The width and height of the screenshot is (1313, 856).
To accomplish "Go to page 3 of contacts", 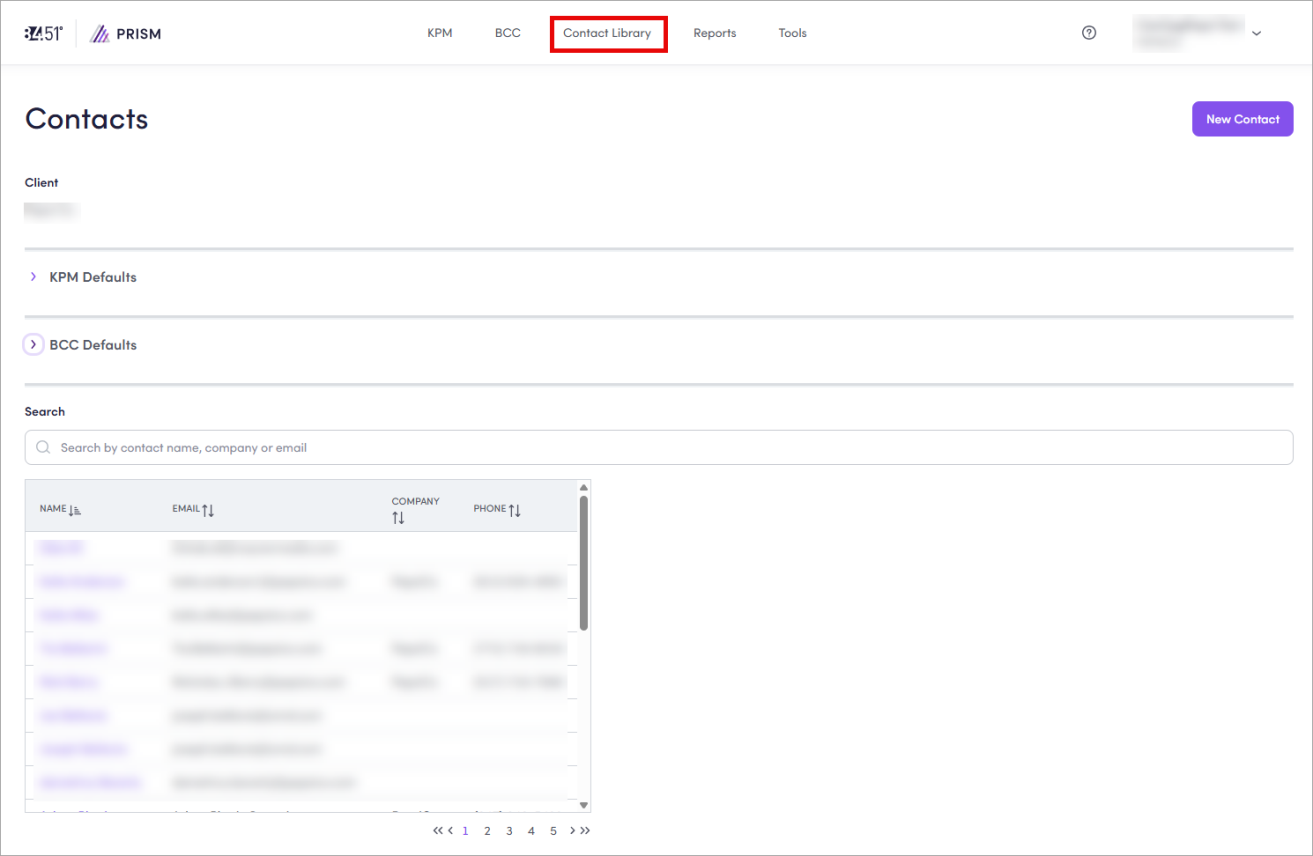I will point(509,831).
